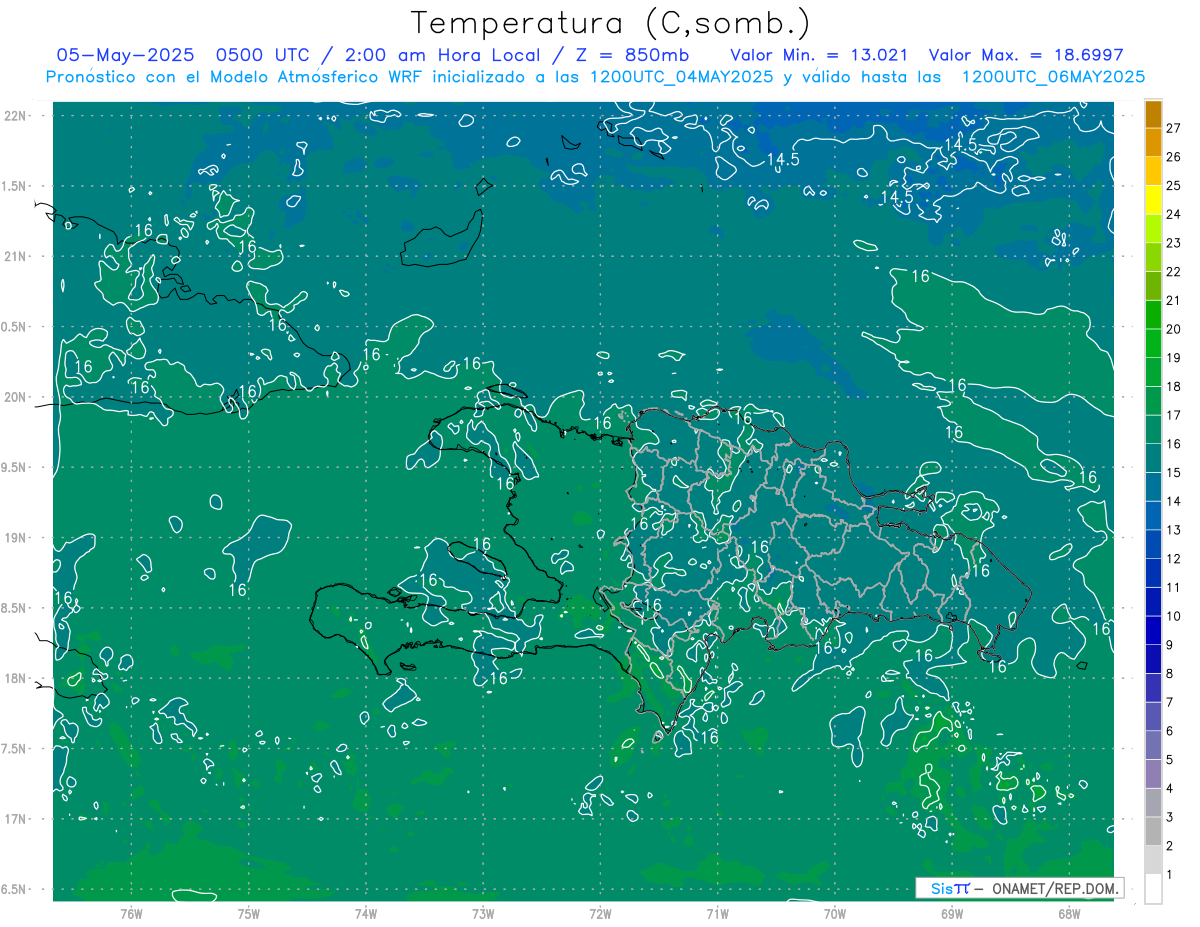Screen dimensions: 1200x927
Task: Click the '71W' longitude label
Action: pyautogui.click(x=717, y=913)
